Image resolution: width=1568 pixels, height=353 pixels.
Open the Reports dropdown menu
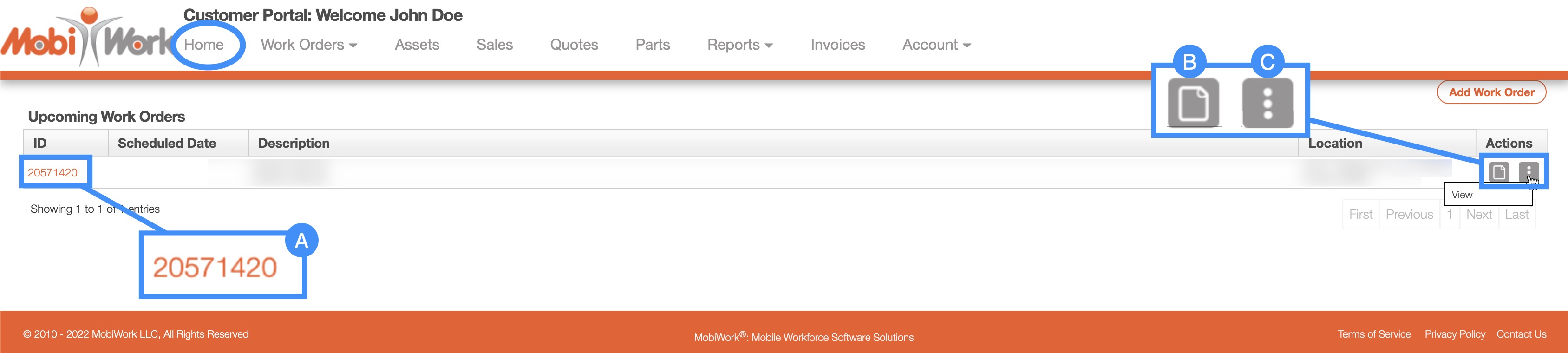pyautogui.click(x=739, y=45)
